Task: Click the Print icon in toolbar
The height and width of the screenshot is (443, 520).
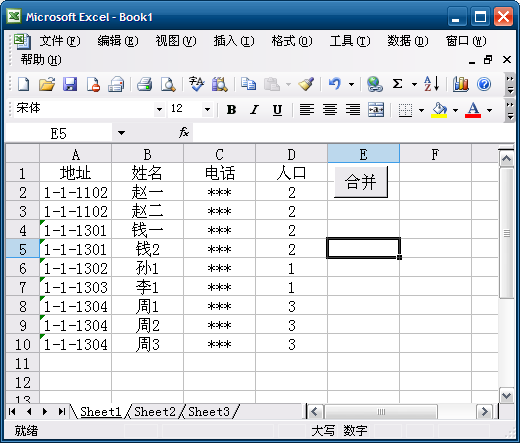Action: click(145, 84)
